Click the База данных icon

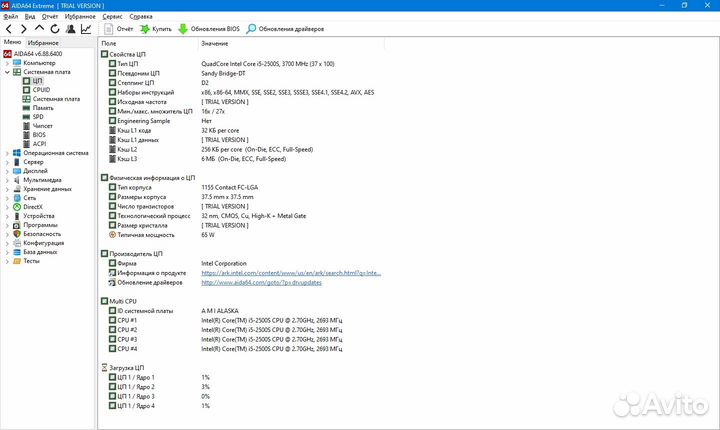(17, 252)
